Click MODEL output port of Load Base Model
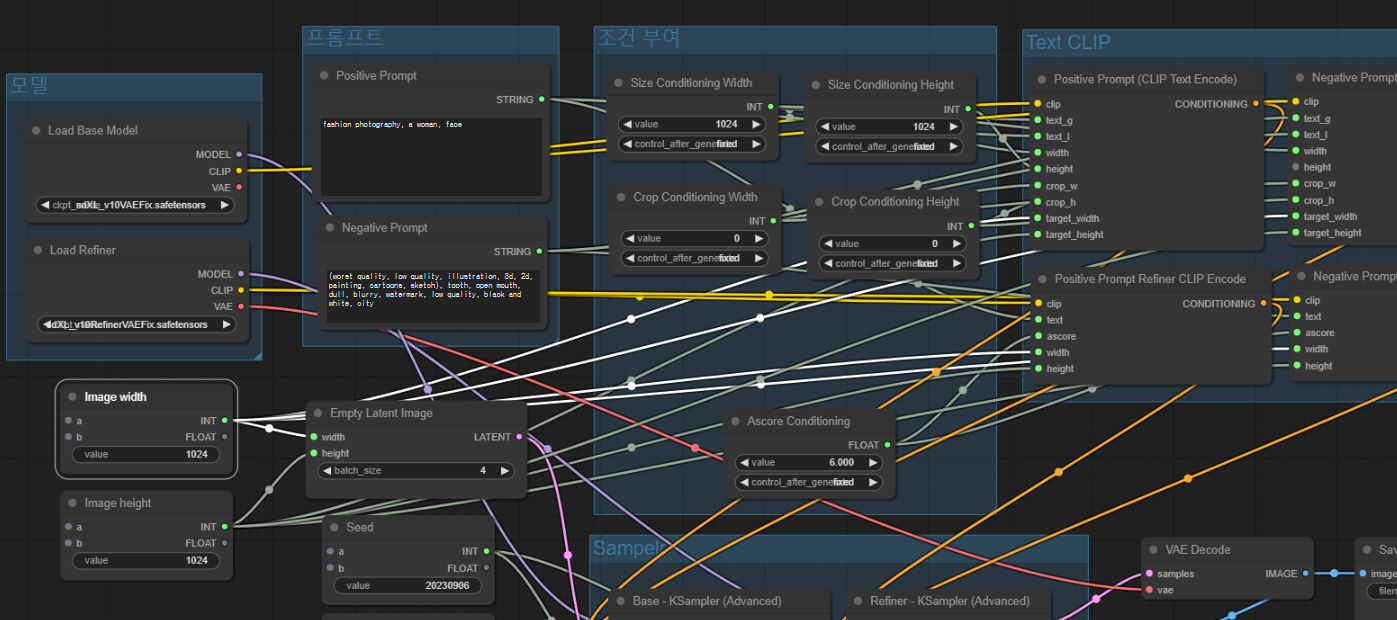 [x=238, y=155]
